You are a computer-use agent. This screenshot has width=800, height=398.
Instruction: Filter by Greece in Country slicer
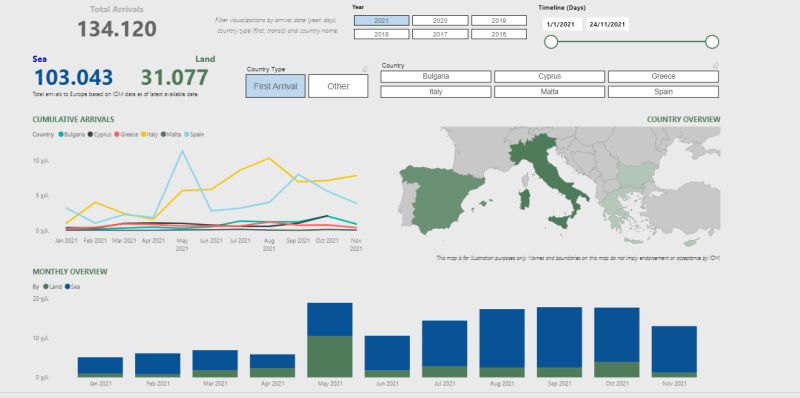point(663,77)
